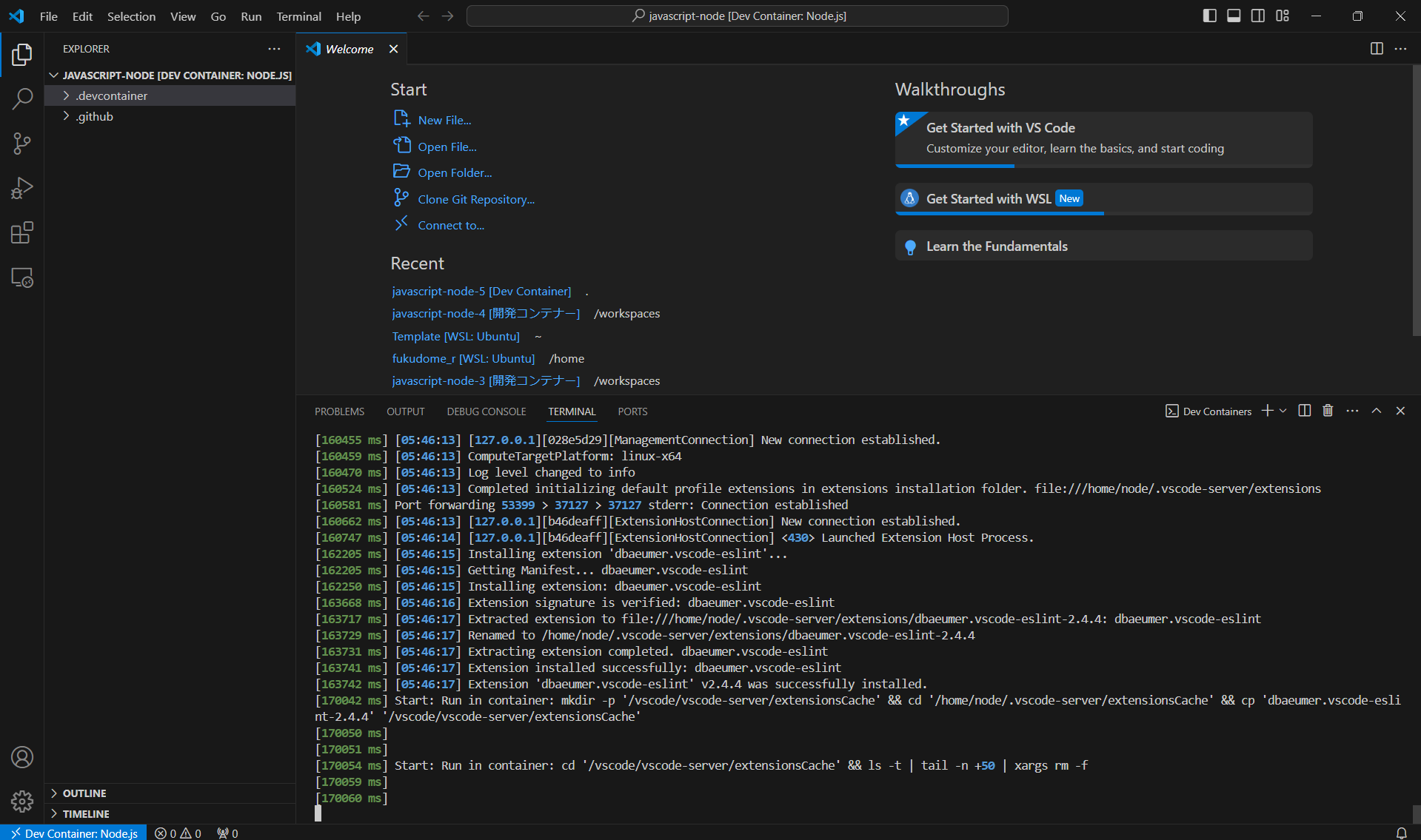The height and width of the screenshot is (840, 1421).
Task: Switch to the PORTS tab
Action: tap(632, 411)
